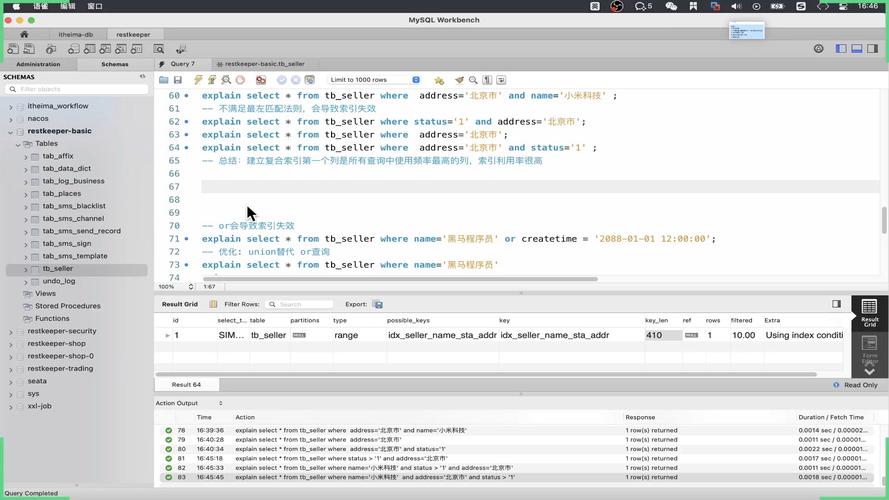Screen dimensions: 889x500
Task: Toggle the right sidebar panel visibility
Action: [x=873, y=49]
